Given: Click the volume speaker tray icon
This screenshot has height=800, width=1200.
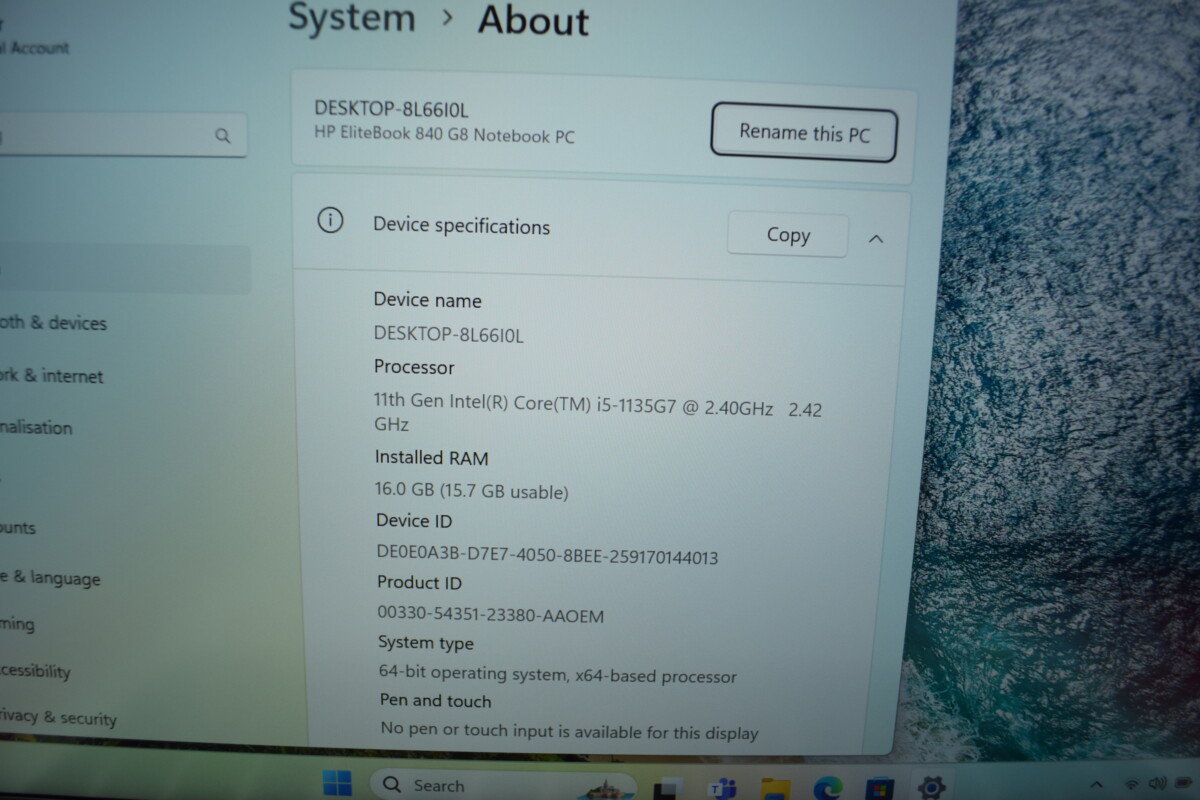Looking at the screenshot, I should [1157, 783].
